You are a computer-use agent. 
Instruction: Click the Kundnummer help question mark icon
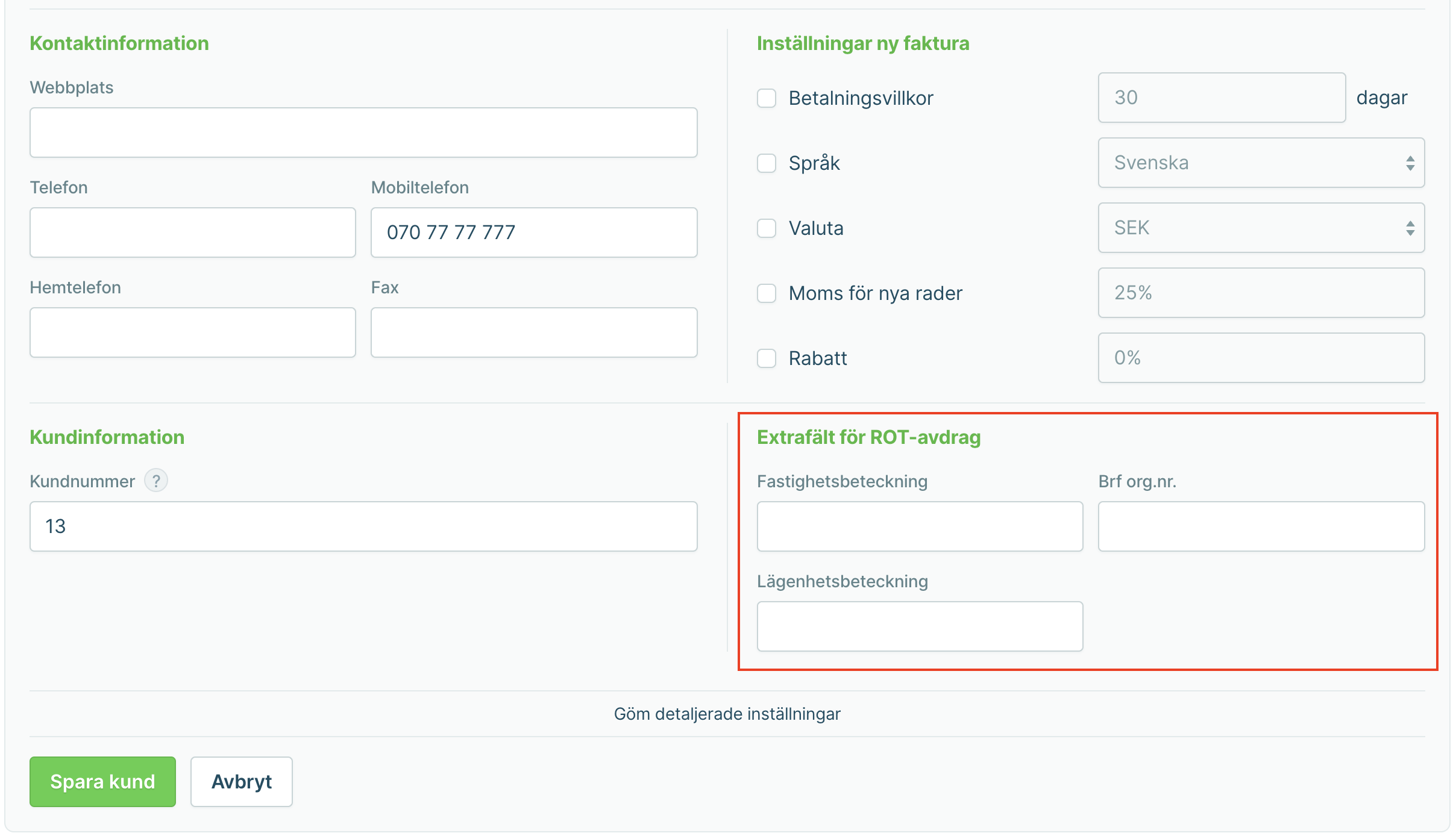(156, 481)
